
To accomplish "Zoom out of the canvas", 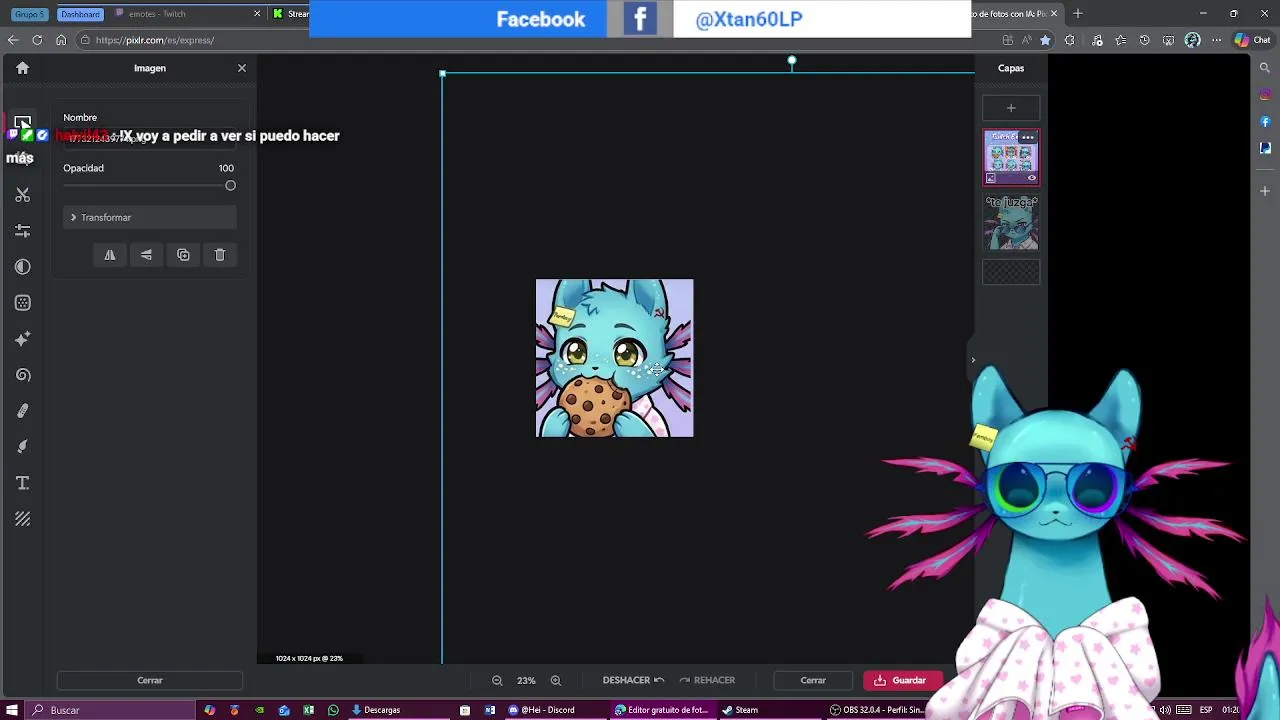I will [497, 680].
